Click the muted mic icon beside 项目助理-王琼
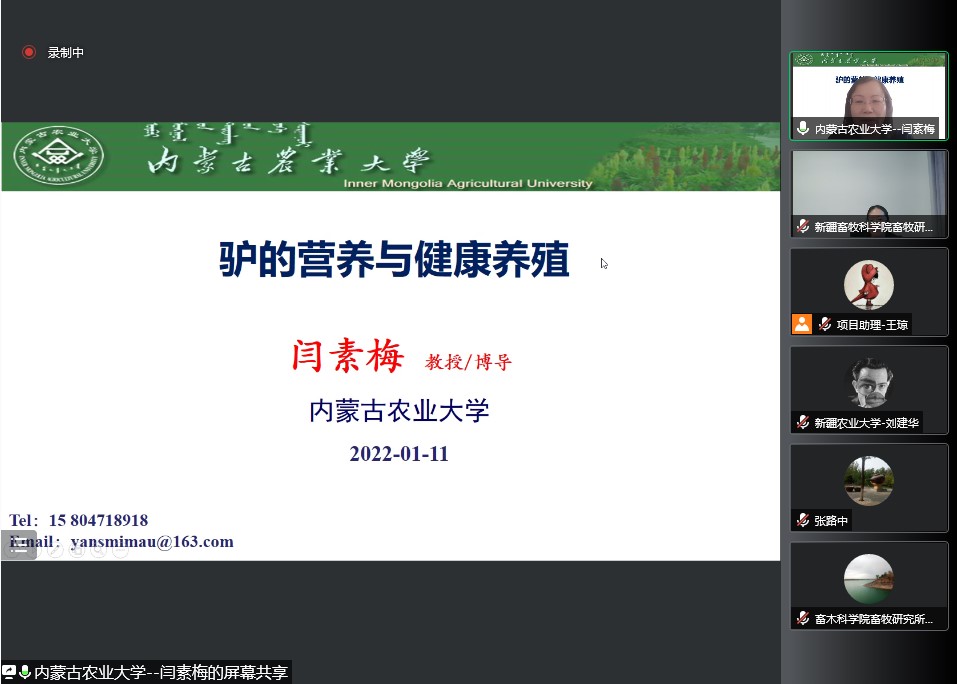The height and width of the screenshot is (684, 957). click(x=825, y=324)
